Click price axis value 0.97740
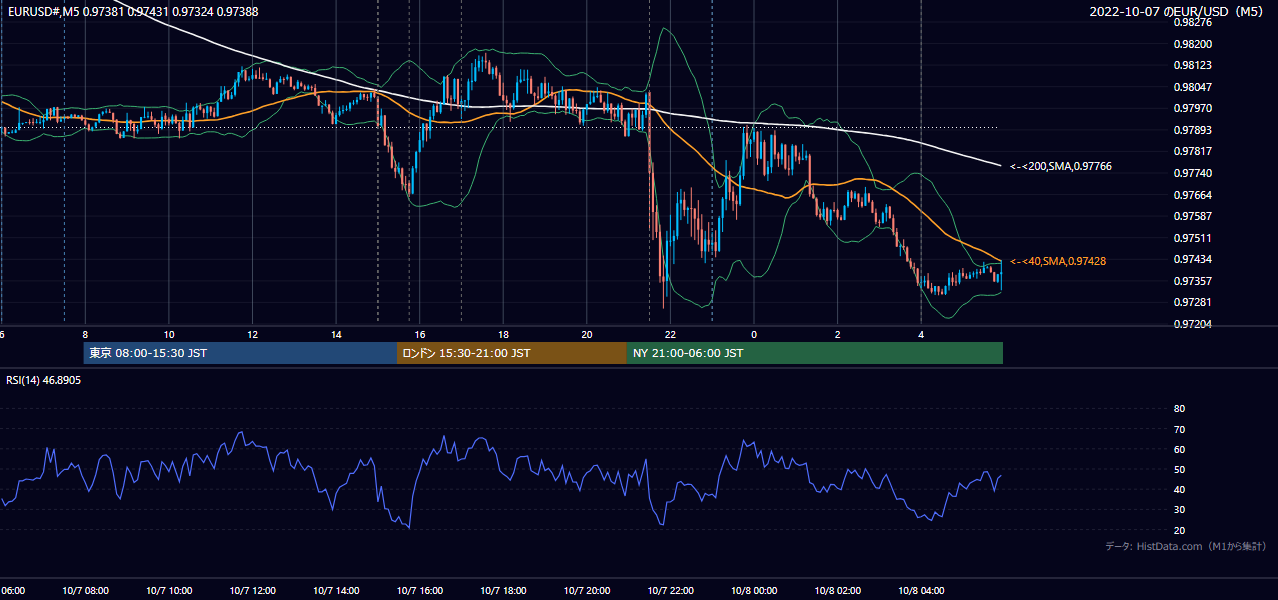Screen dimensions: 1278x600 1193,173
